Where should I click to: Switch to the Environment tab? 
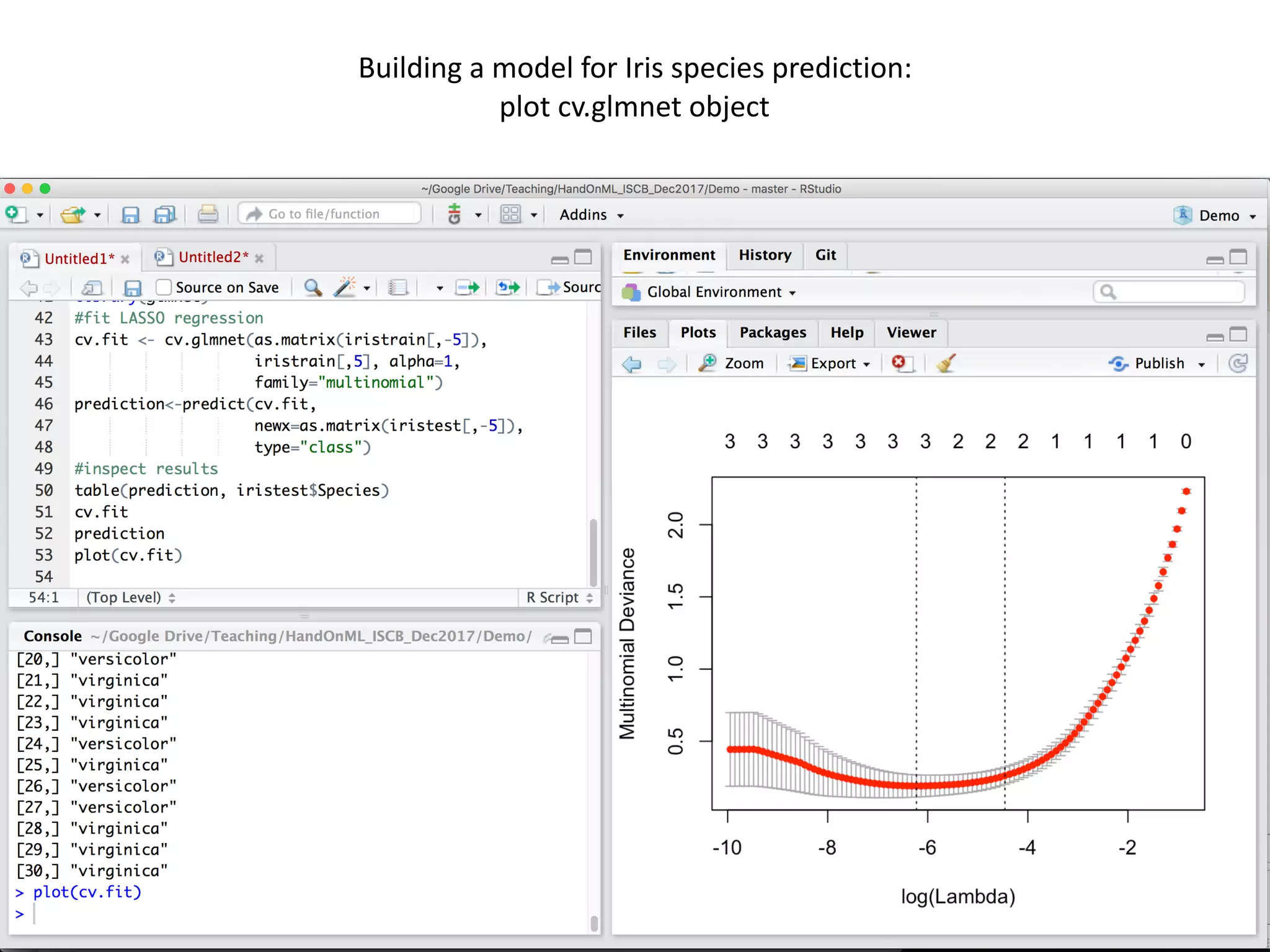point(668,255)
